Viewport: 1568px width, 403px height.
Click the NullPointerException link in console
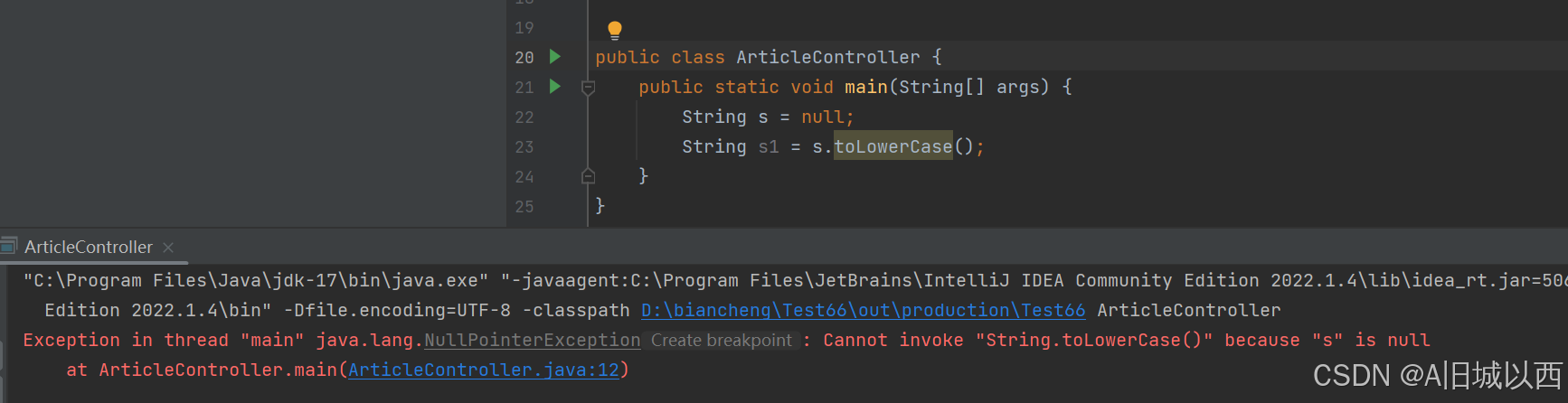click(532, 340)
